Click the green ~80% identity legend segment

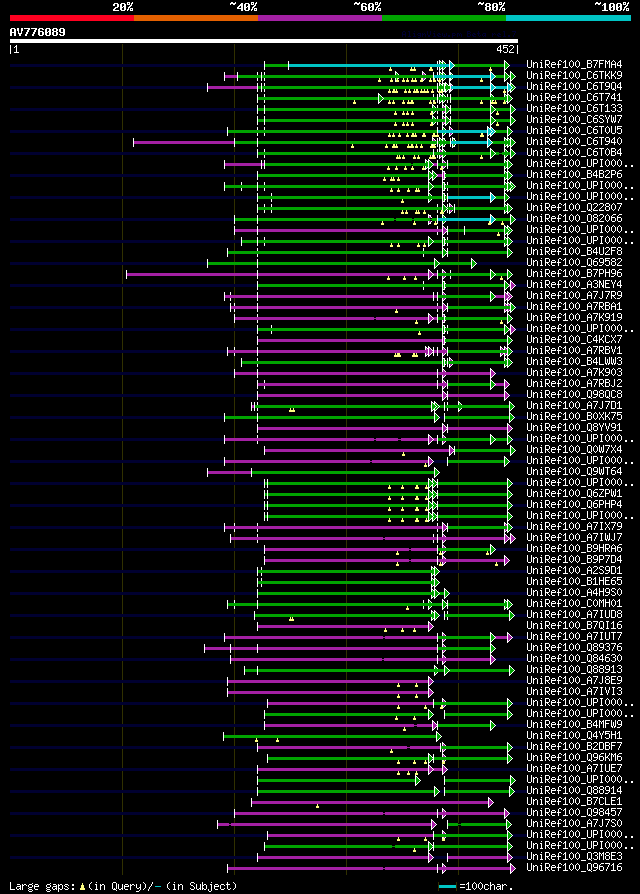point(444,18)
